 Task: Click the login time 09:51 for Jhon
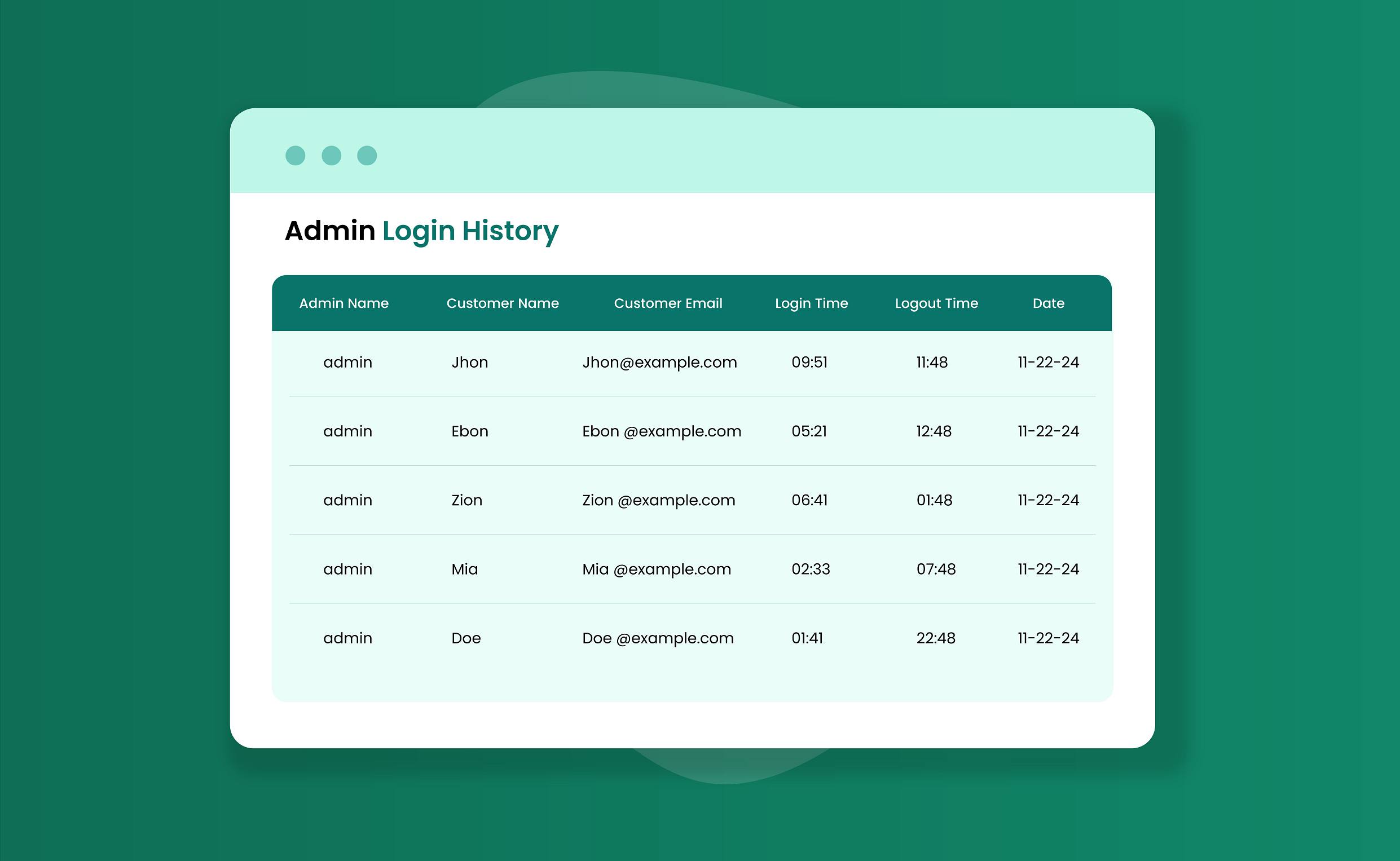(809, 362)
